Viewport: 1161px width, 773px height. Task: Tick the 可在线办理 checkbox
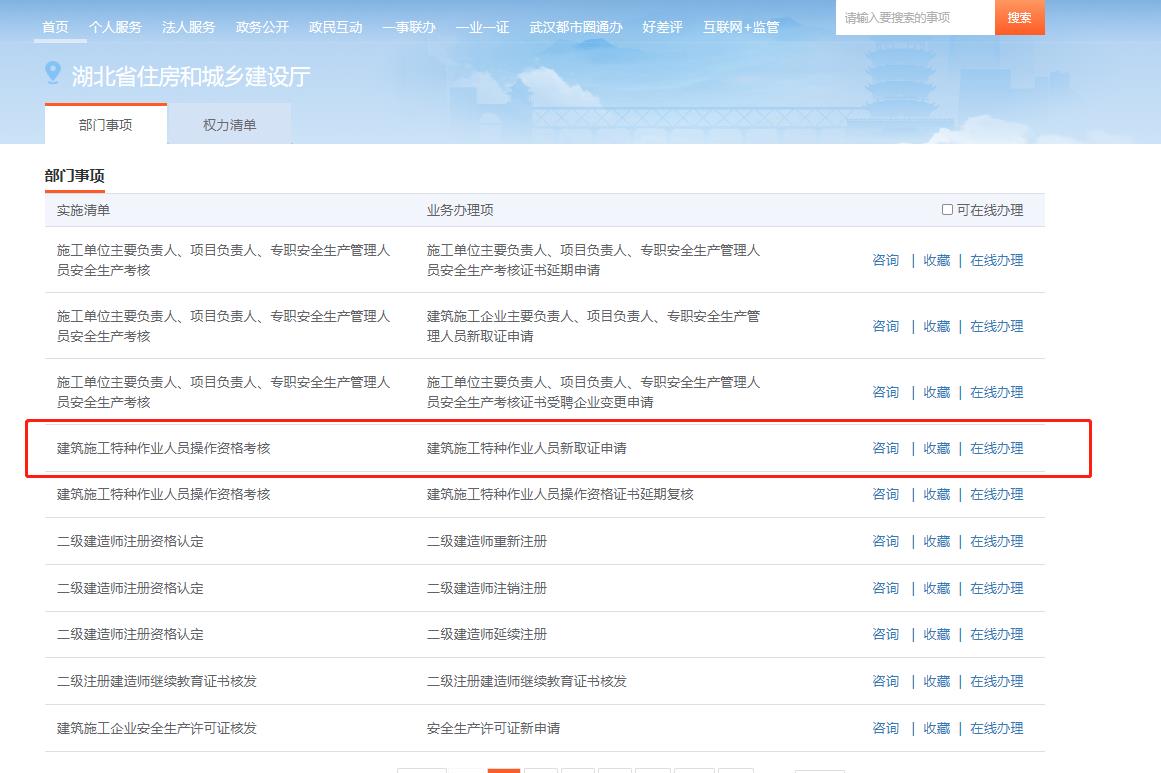point(947,210)
